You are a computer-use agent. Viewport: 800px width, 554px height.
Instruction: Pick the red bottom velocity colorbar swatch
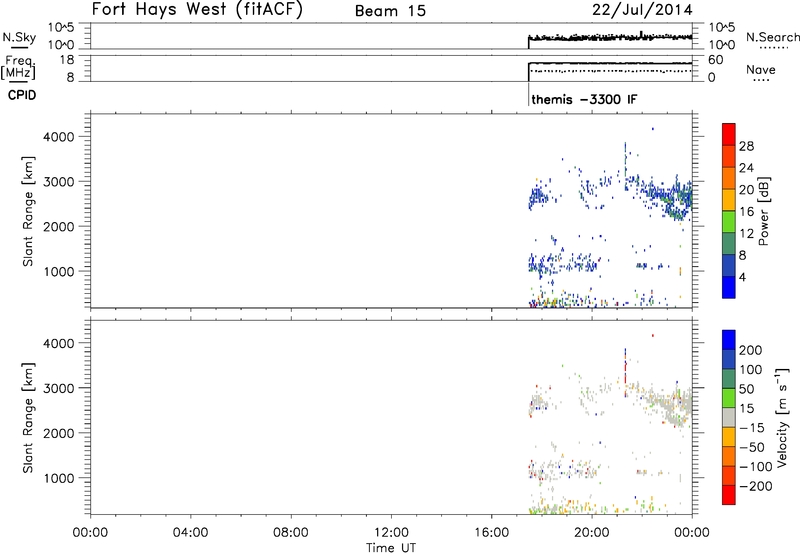729,495
